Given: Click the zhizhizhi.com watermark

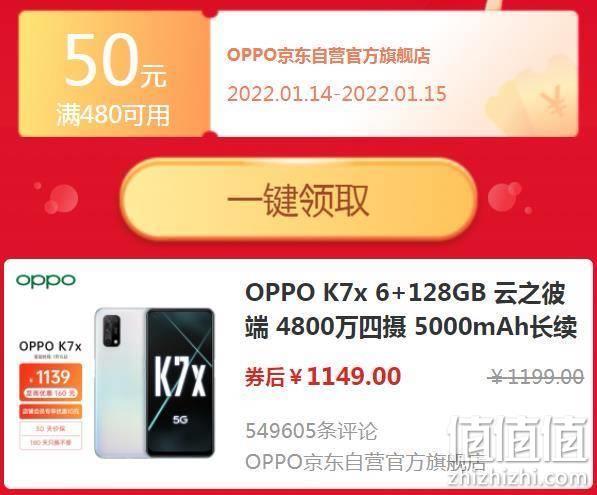Looking at the screenshot, I should point(519,478).
